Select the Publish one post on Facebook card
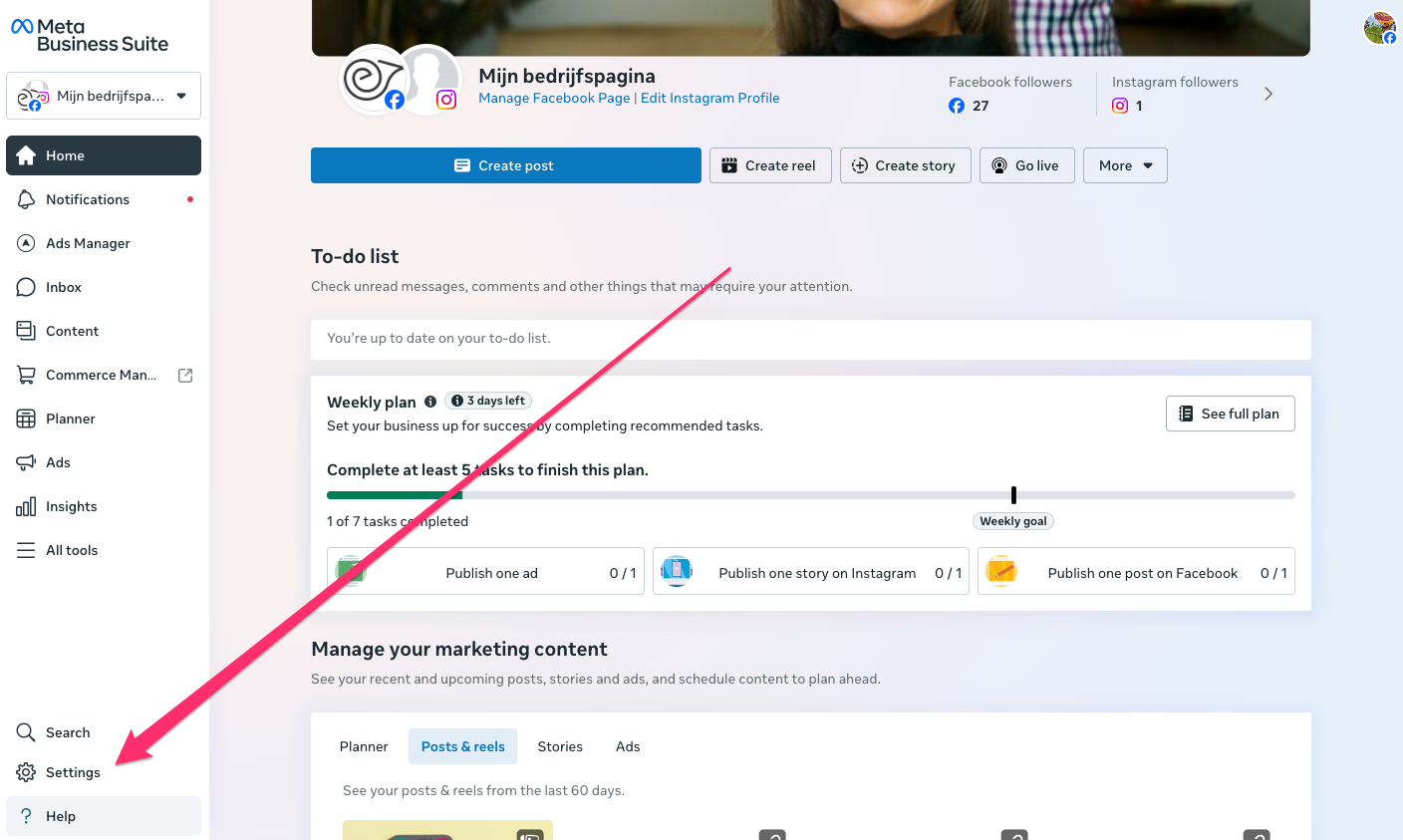 point(1136,571)
